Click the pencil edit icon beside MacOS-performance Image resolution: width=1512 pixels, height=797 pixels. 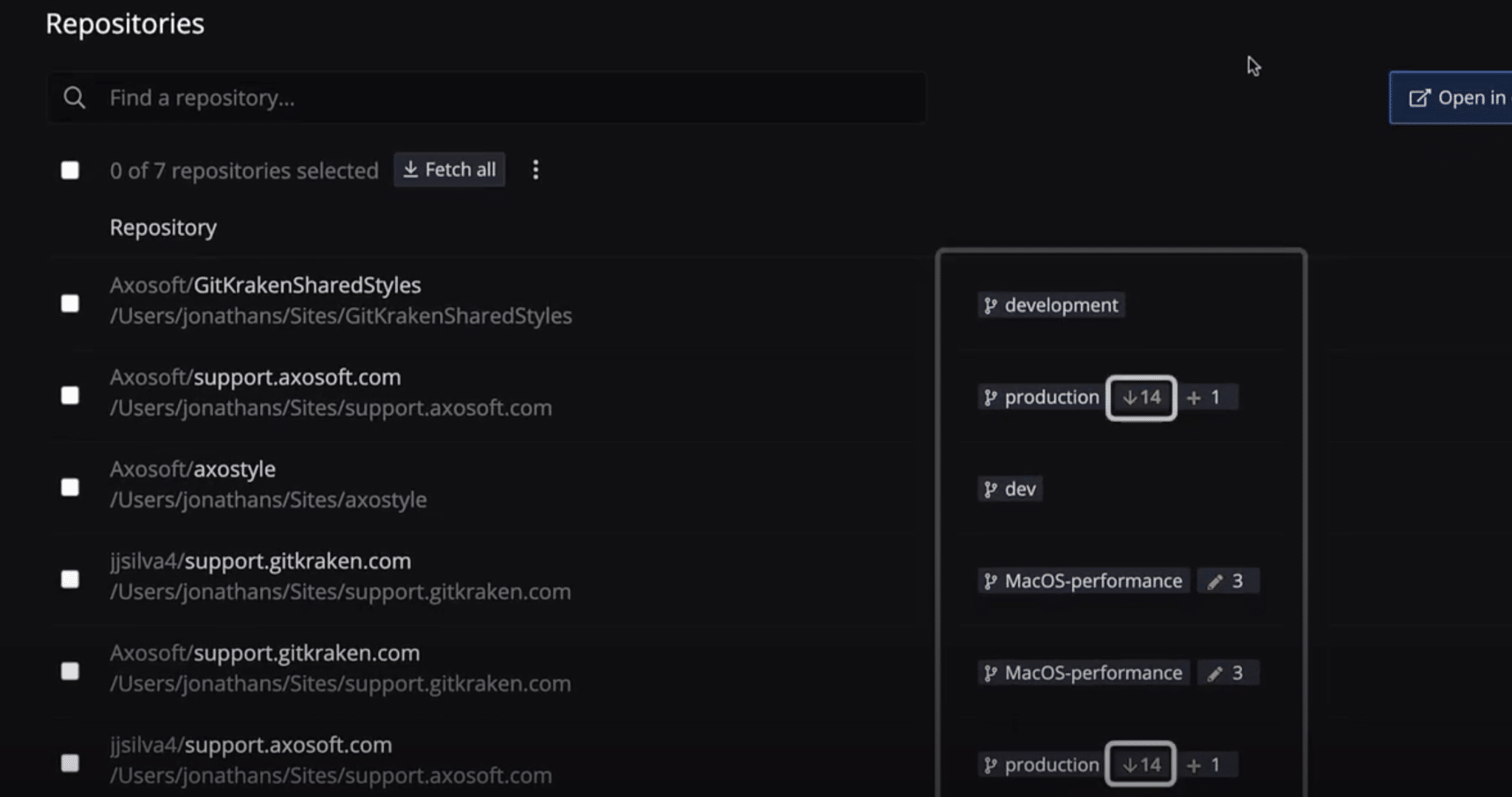click(x=1215, y=581)
